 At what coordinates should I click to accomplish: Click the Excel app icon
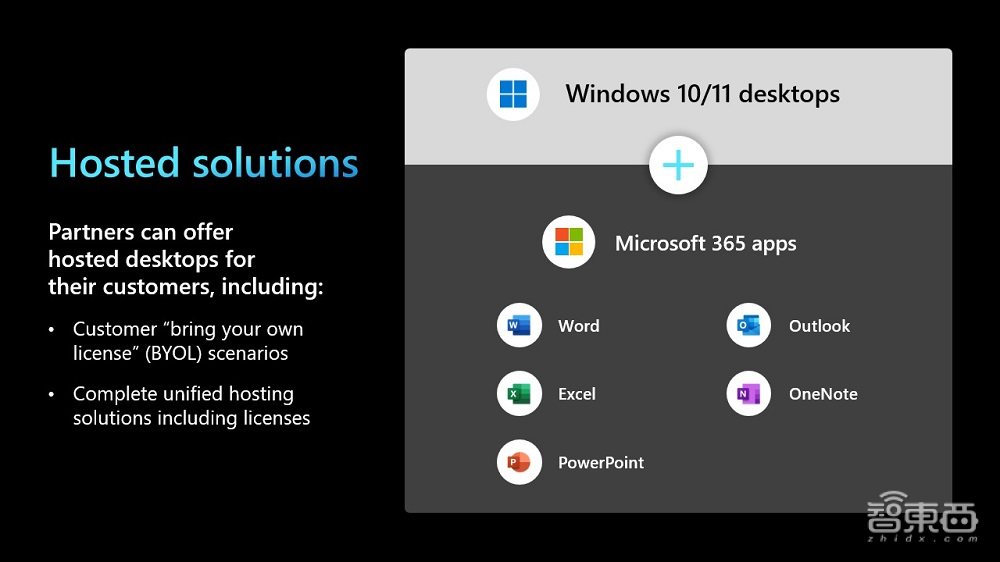pos(519,394)
